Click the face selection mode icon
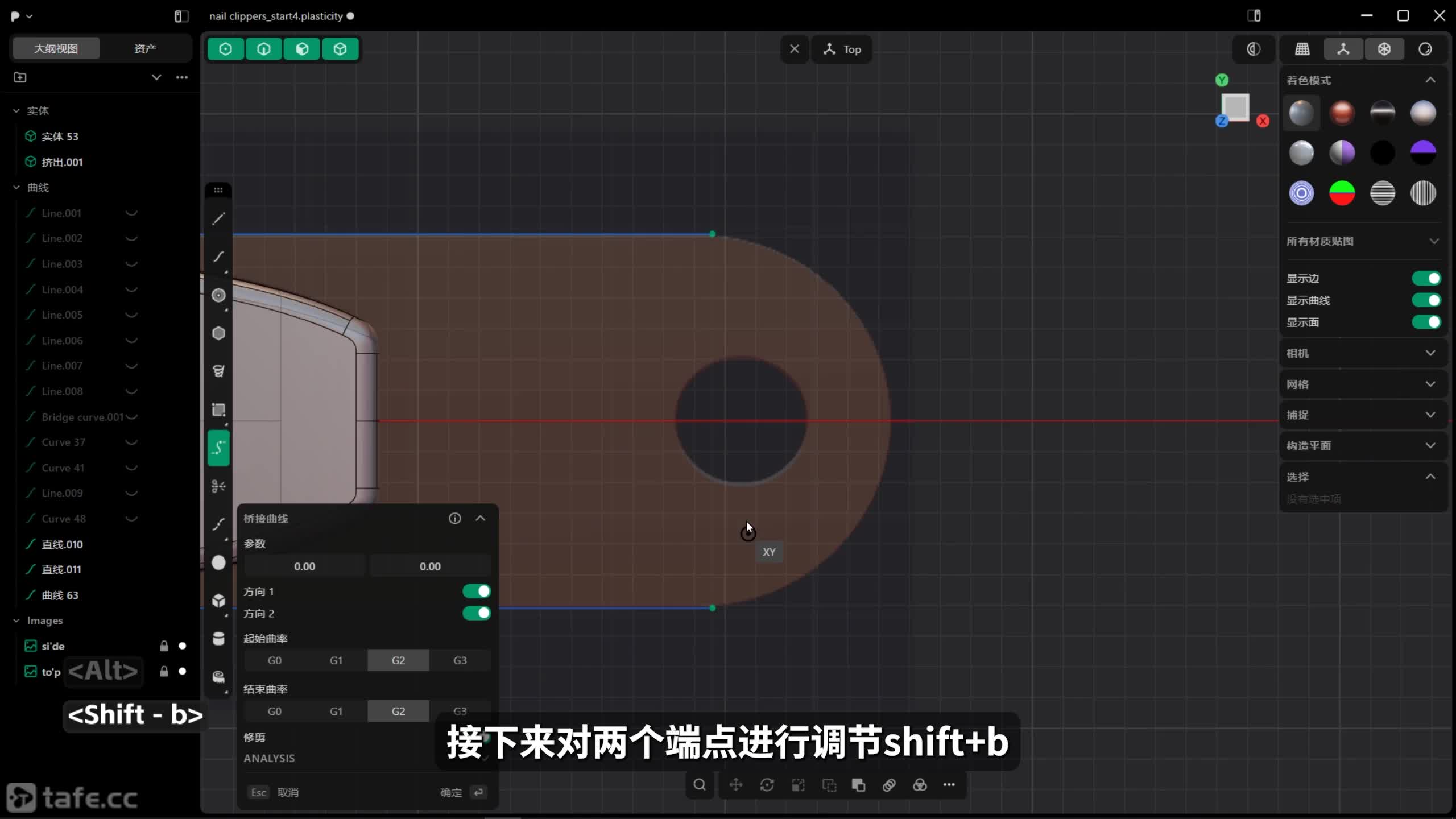The height and width of the screenshot is (819, 1456). [x=302, y=49]
